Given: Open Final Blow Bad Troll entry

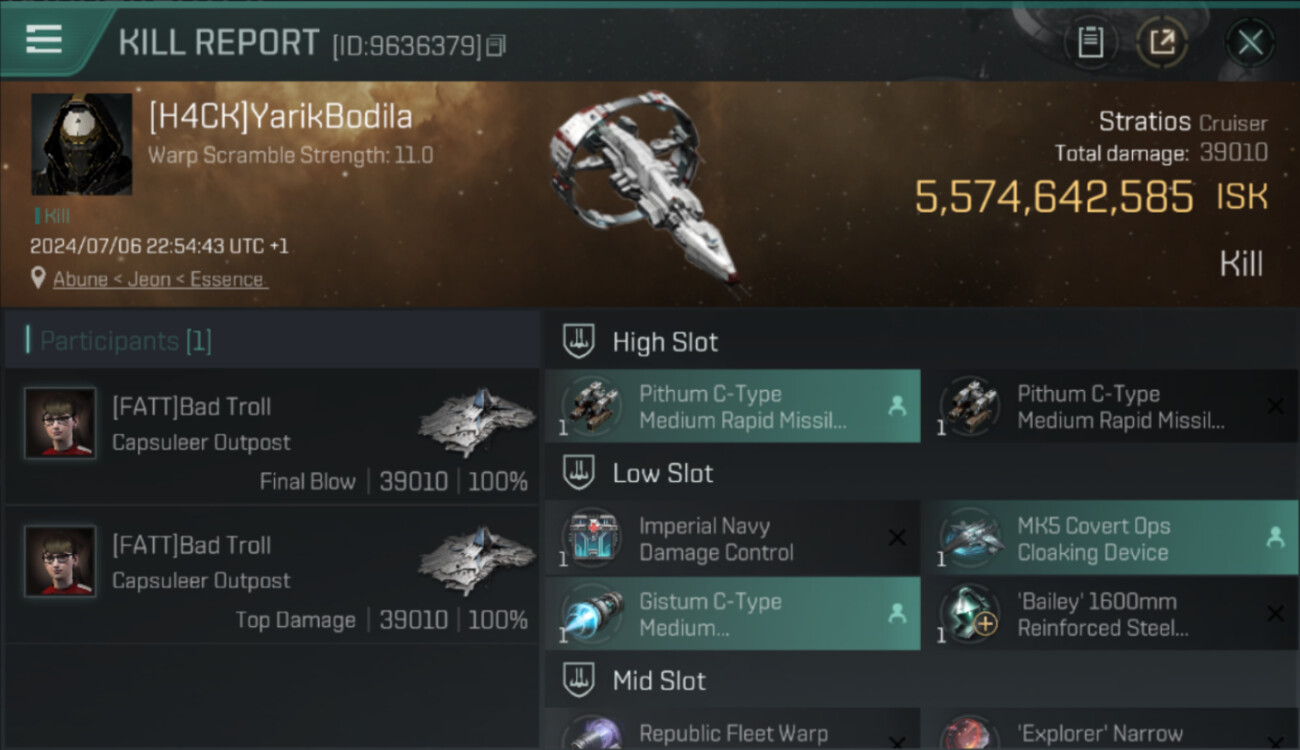Looking at the screenshot, I should click(272, 437).
